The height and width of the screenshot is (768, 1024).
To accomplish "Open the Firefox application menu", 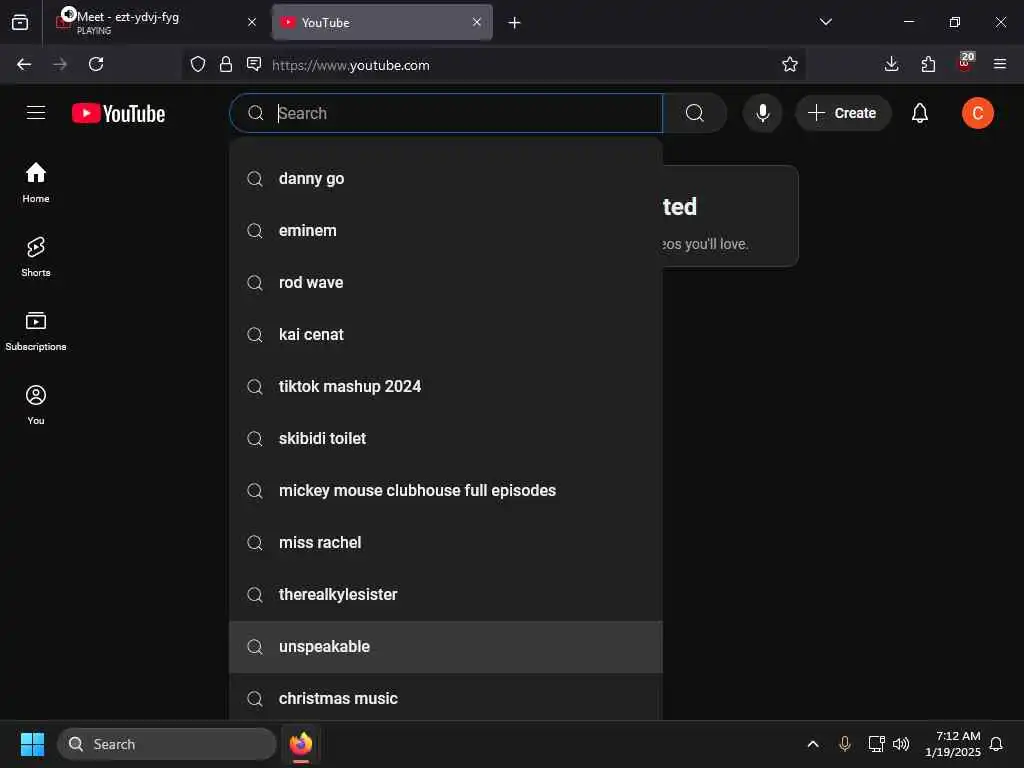I will (1000, 64).
